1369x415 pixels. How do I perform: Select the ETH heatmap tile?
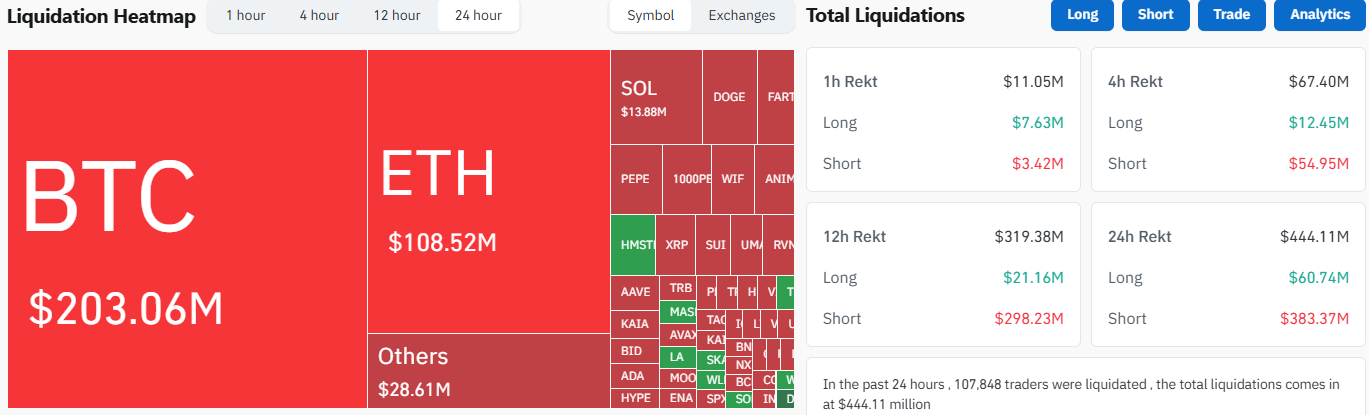pos(489,191)
